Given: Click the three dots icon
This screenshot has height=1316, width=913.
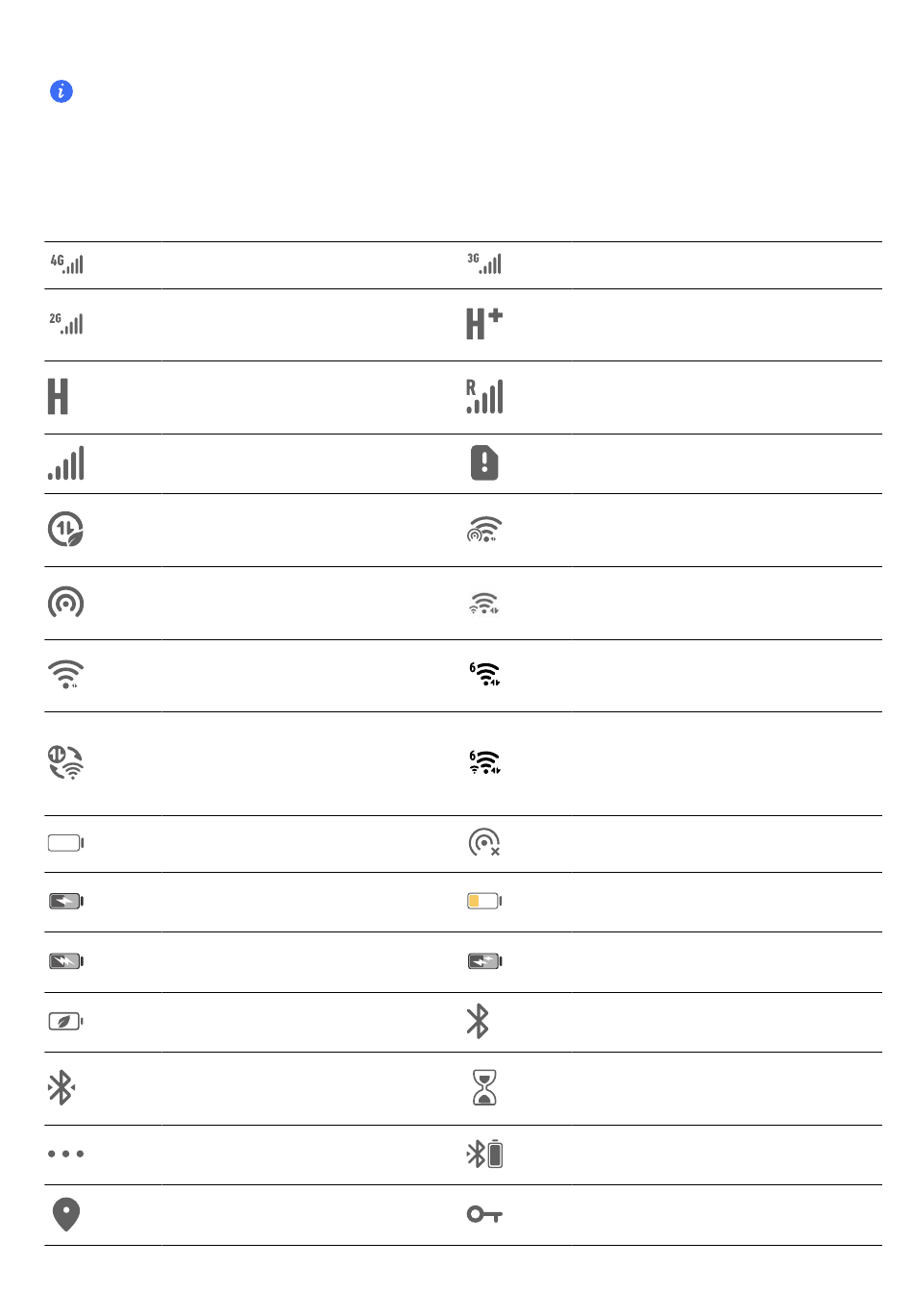Looking at the screenshot, I should click(66, 1154).
